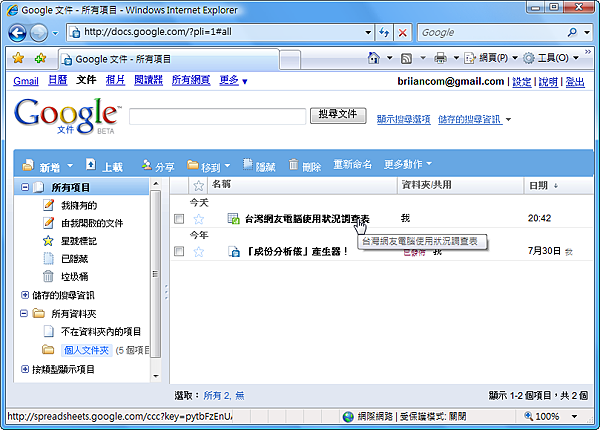Click the Gmail link
This screenshot has height=430, width=600.
pyautogui.click(x=26, y=81)
